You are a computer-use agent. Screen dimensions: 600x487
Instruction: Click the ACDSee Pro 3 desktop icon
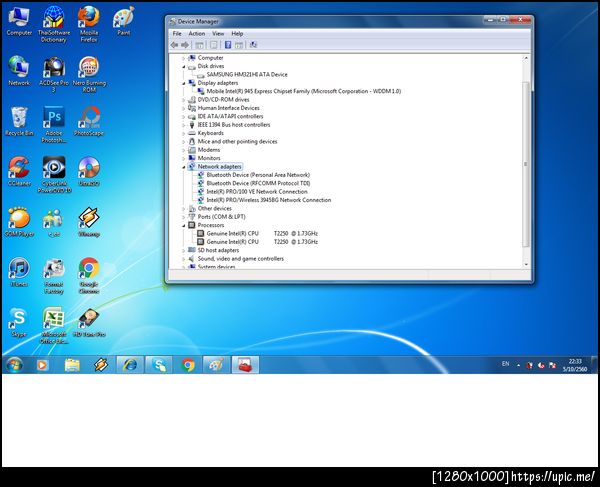tap(54, 75)
